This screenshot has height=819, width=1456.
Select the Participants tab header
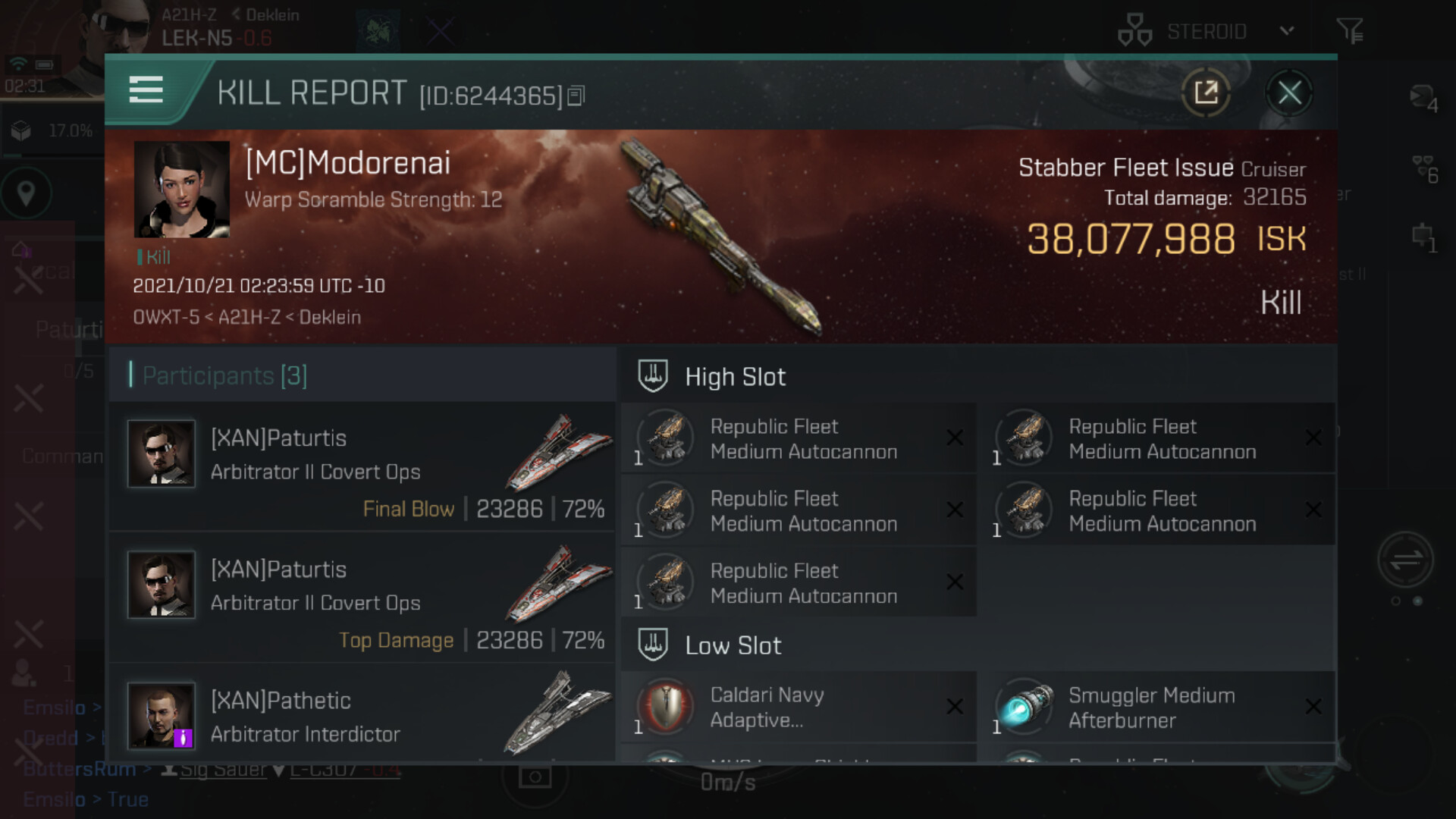[224, 375]
